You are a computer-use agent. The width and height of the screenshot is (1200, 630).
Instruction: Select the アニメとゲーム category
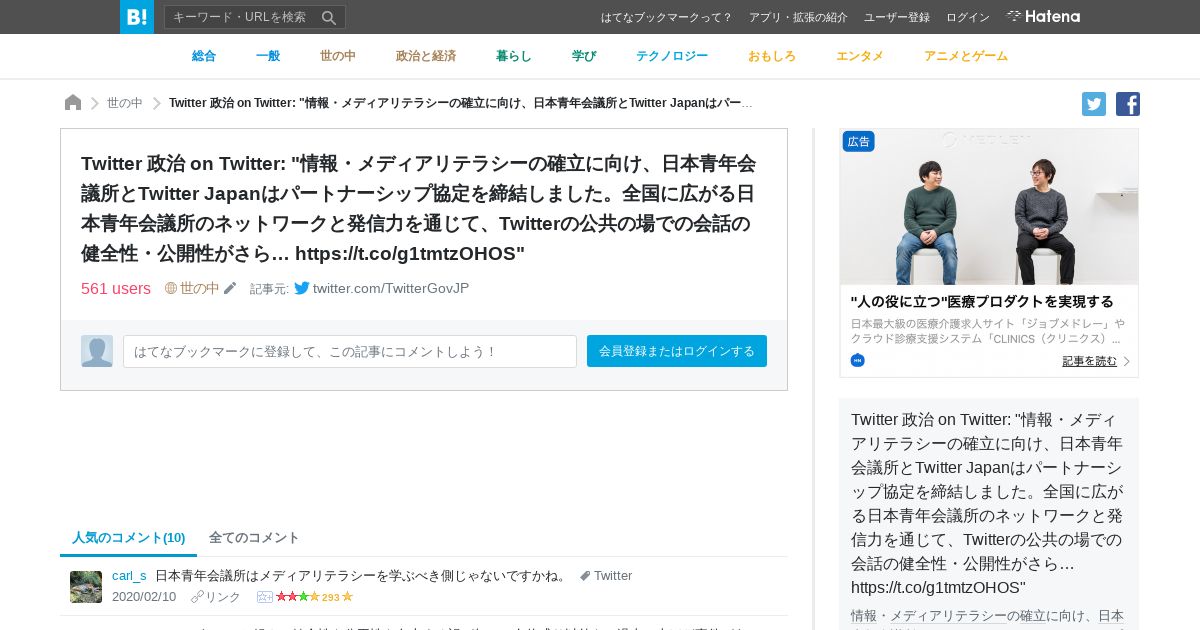tap(966, 56)
